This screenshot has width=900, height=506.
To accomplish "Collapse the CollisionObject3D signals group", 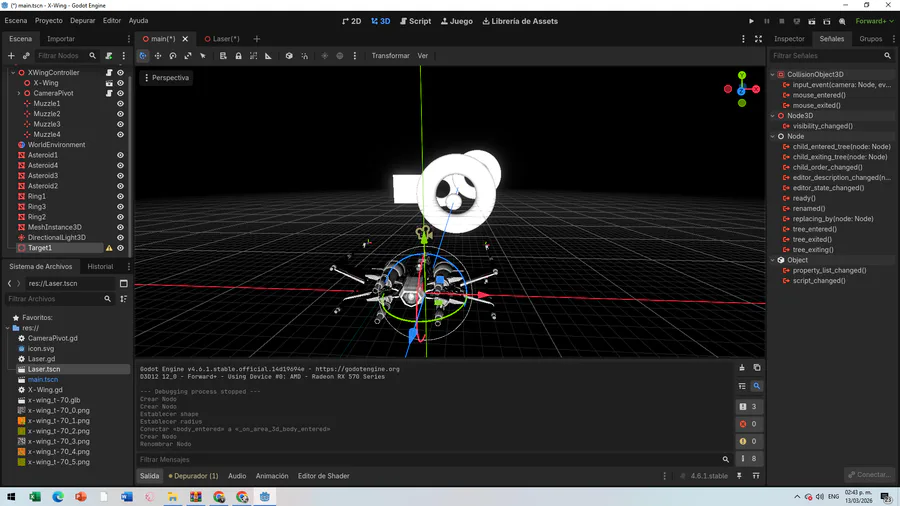I will 773,75.
